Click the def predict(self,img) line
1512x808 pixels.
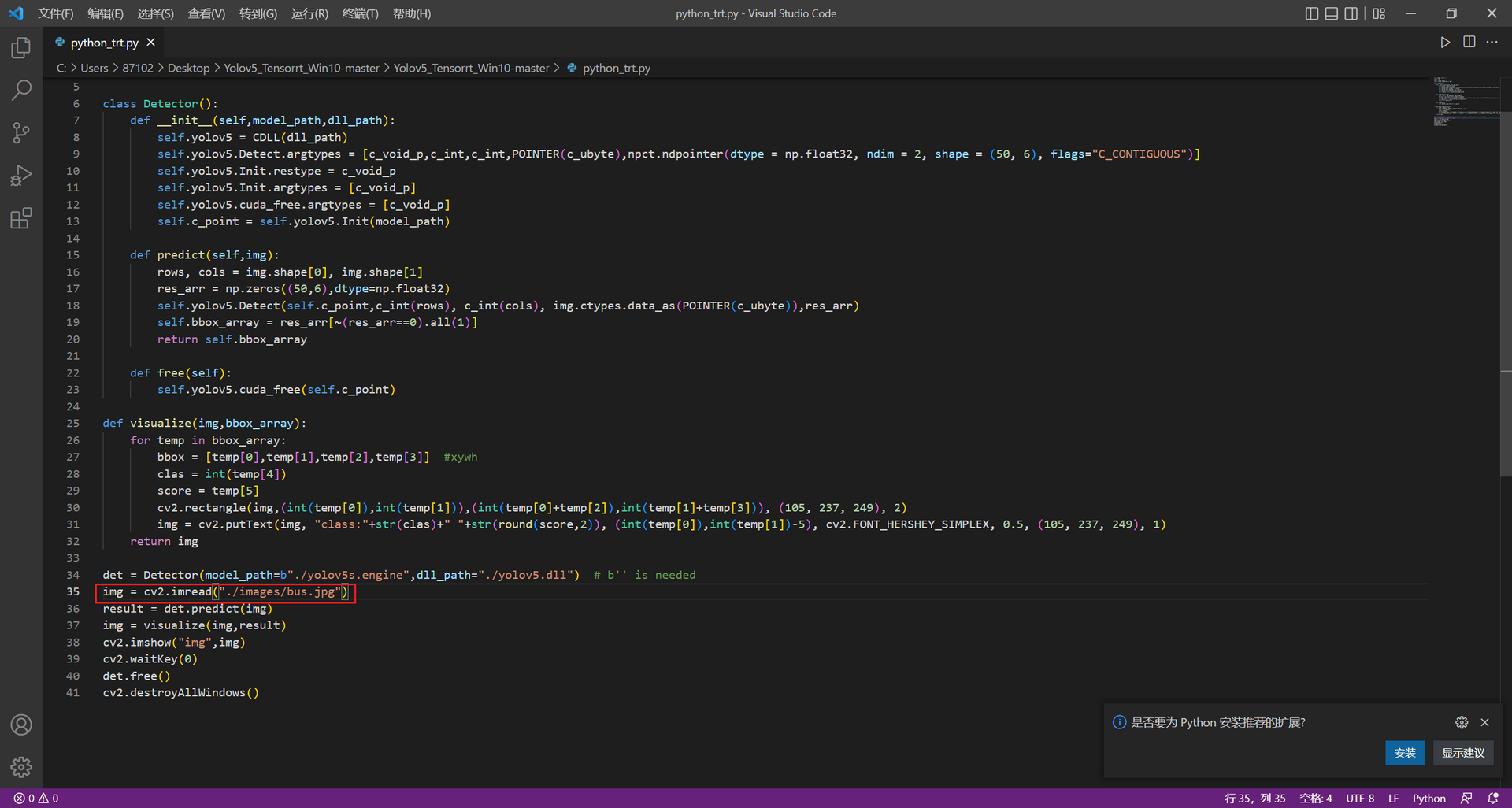coord(204,254)
